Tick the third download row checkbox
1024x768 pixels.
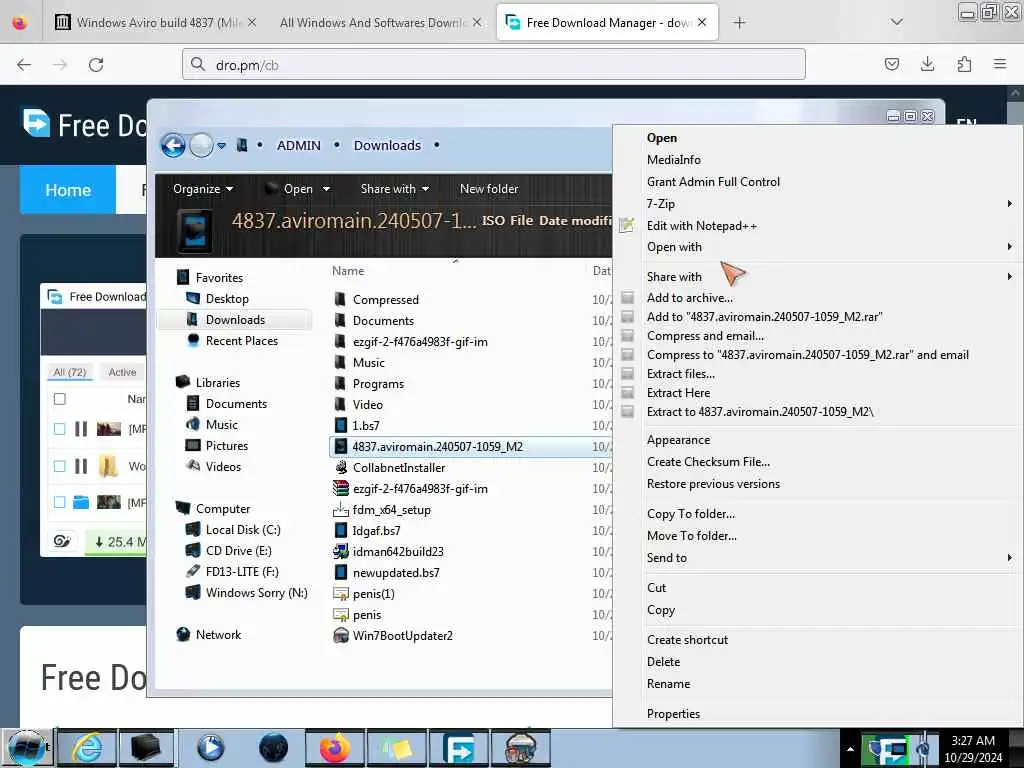(x=59, y=502)
